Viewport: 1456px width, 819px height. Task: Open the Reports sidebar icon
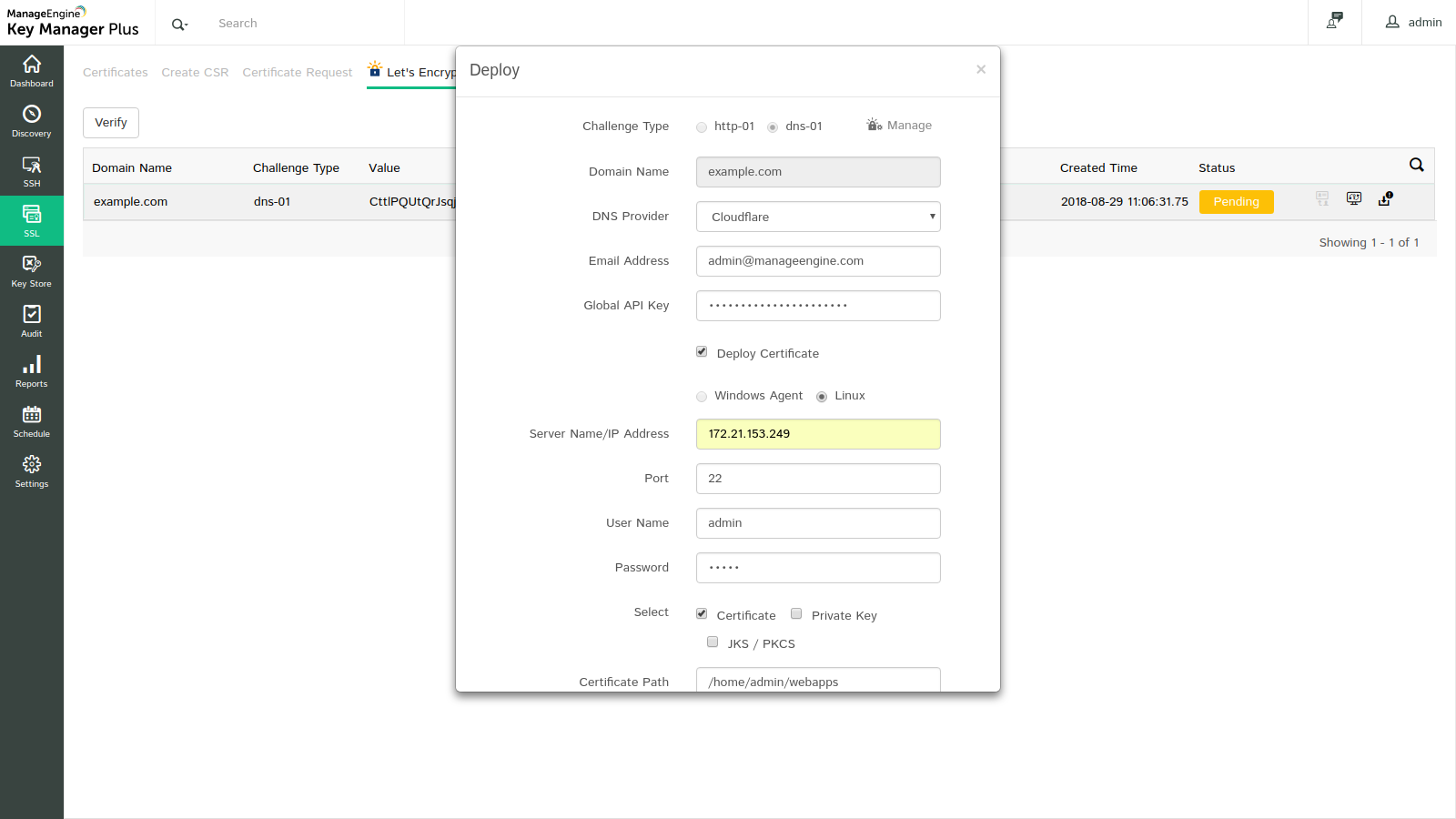coord(32,371)
